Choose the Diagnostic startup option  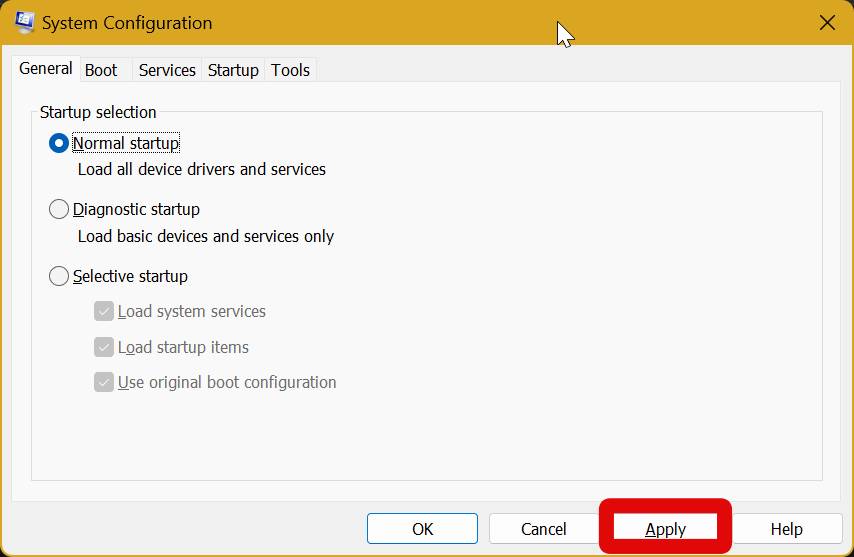tap(59, 210)
